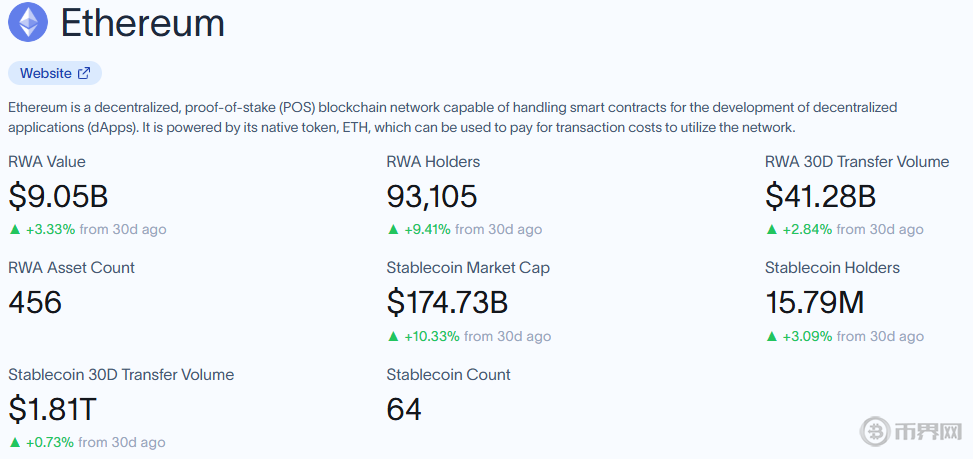The width and height of the screenshot is (973, 459).
Task: Click the green up-triangle beside +2.84%
Action: 771,230
